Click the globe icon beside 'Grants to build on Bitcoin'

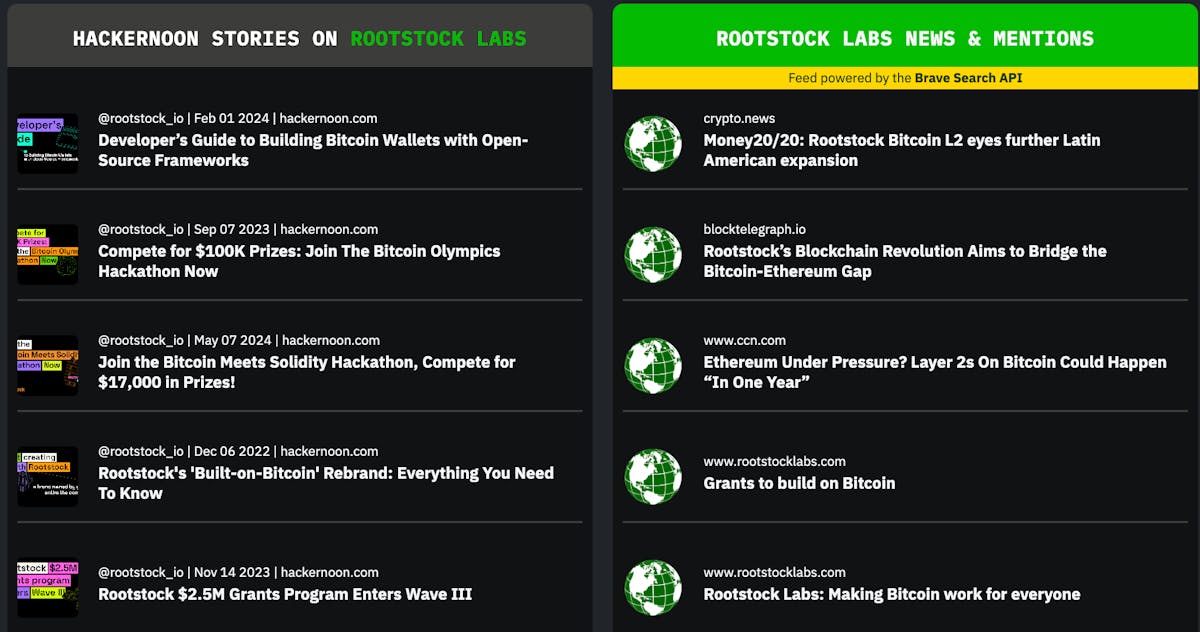pyautogui.click(x=653, y=477)
